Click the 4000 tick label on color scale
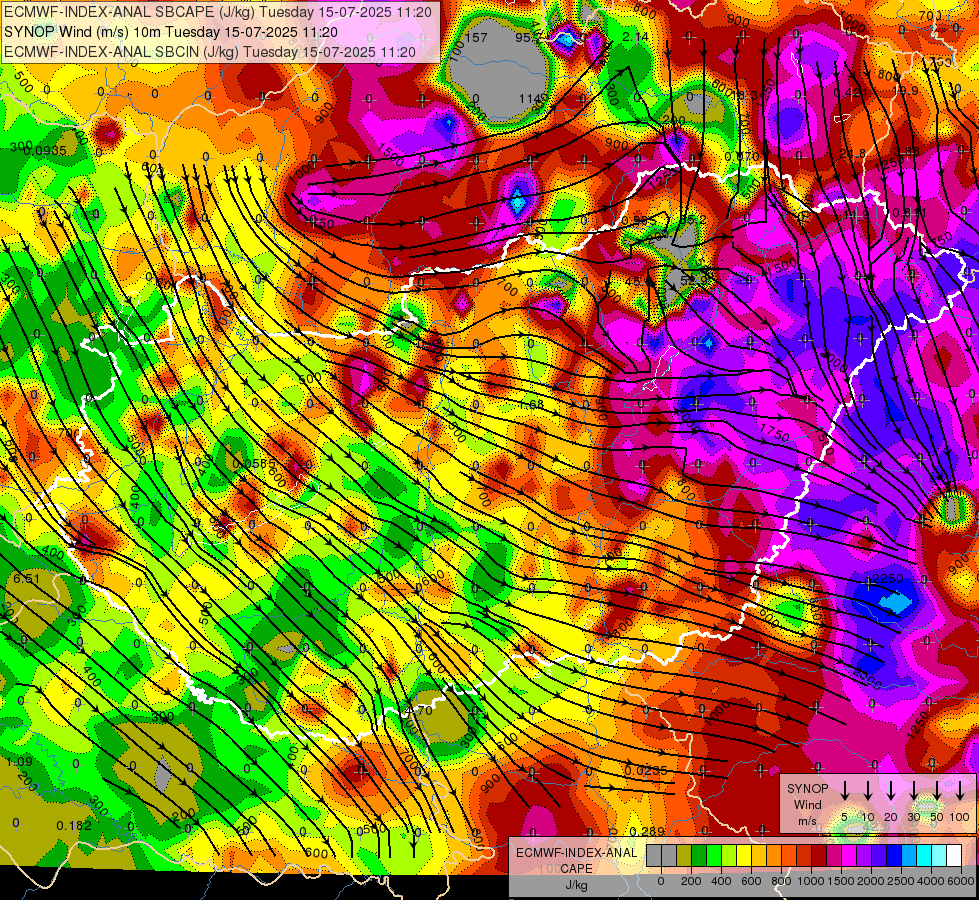The image size is (979, 900). [x=931, y=881]
